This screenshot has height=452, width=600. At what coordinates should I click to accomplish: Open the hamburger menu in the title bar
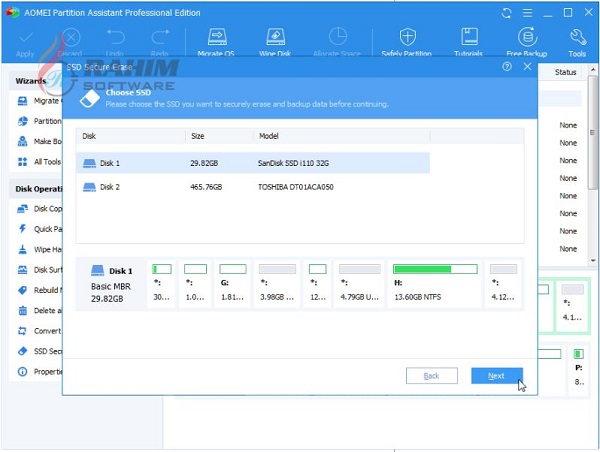tap(527, 13)
